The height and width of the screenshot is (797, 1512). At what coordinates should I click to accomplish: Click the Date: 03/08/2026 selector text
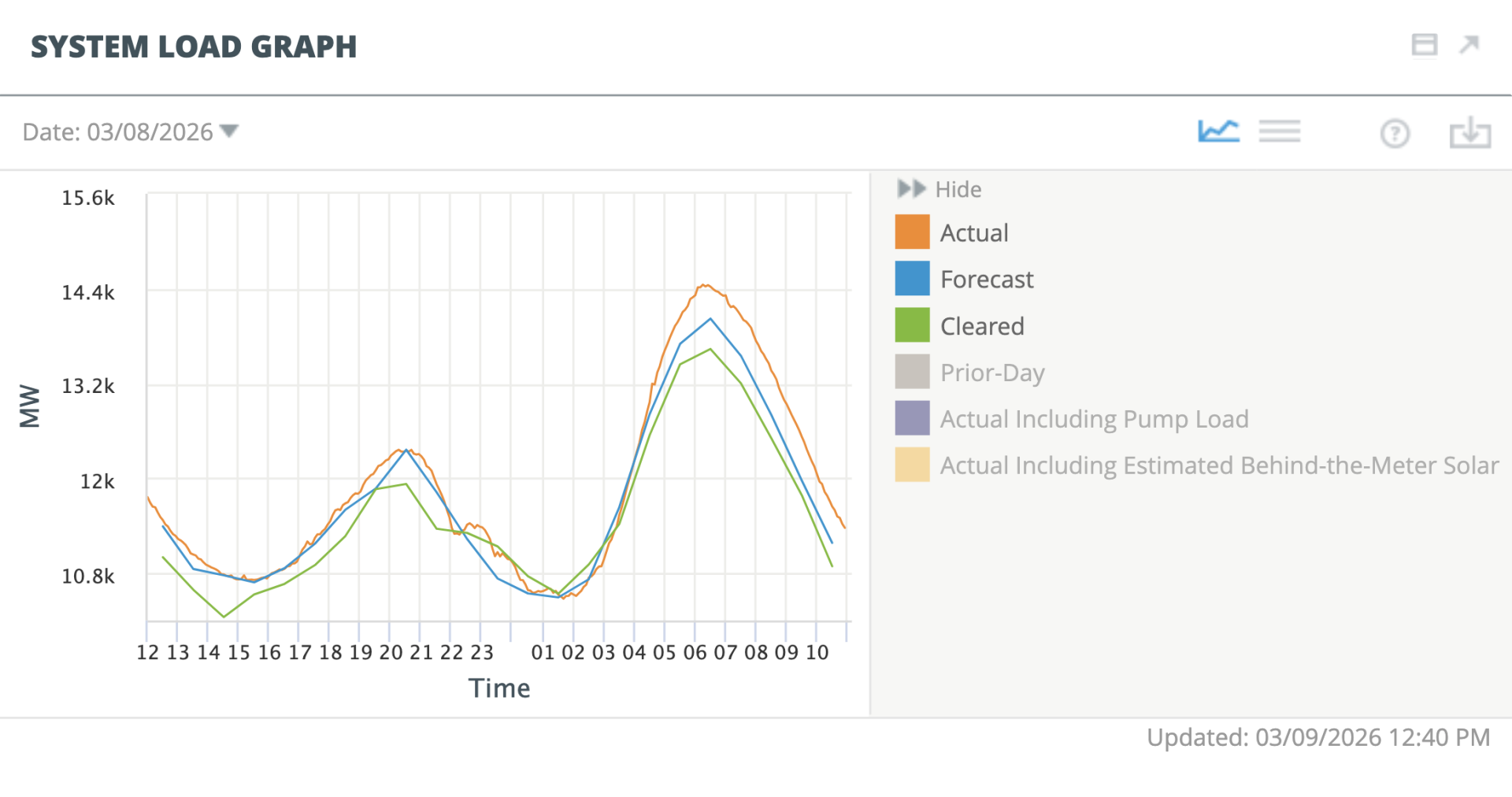(117, 132)
